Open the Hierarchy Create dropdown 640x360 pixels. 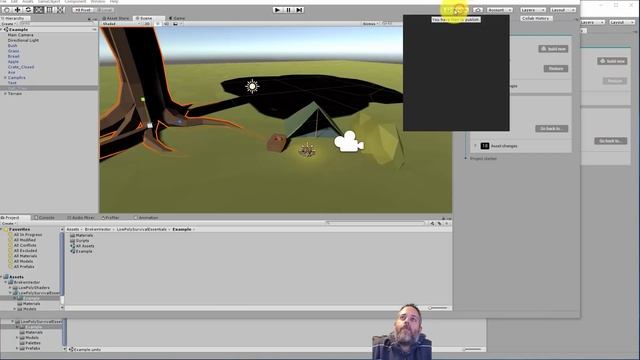tap(8, 24)
